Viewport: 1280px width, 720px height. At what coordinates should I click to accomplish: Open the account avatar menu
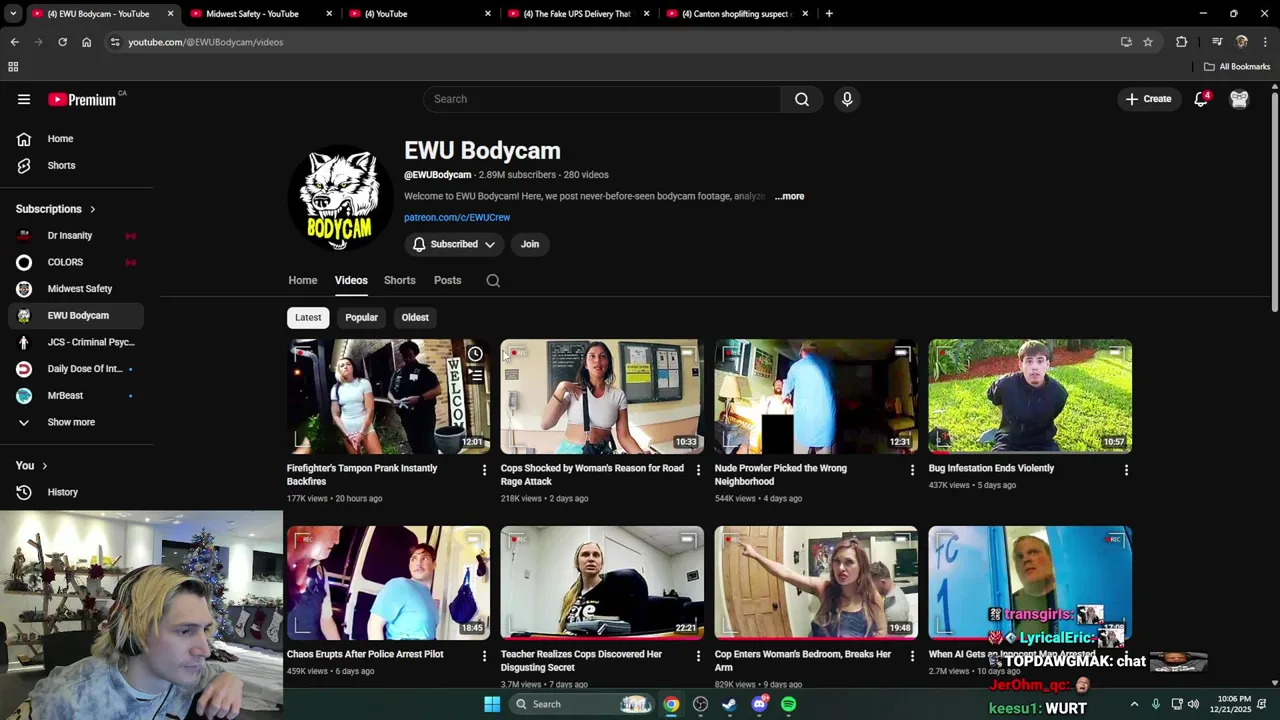pyautogui.click(x=1239, y=99)
